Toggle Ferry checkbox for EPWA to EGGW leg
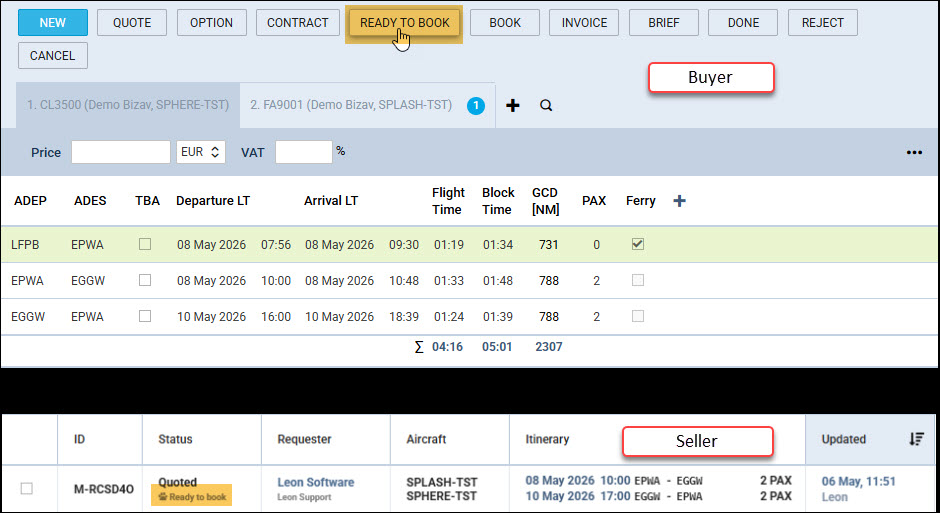 [x=638, y=280]
